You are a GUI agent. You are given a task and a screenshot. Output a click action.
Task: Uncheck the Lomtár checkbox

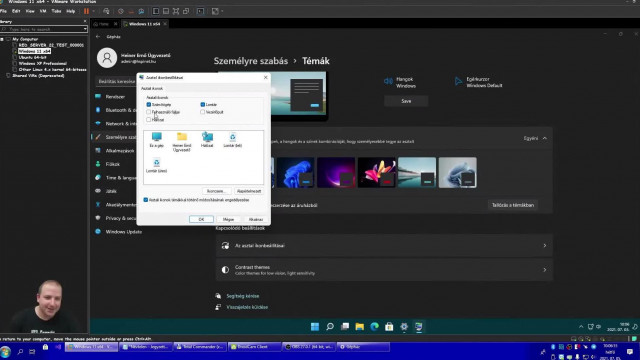pos(202,104)
